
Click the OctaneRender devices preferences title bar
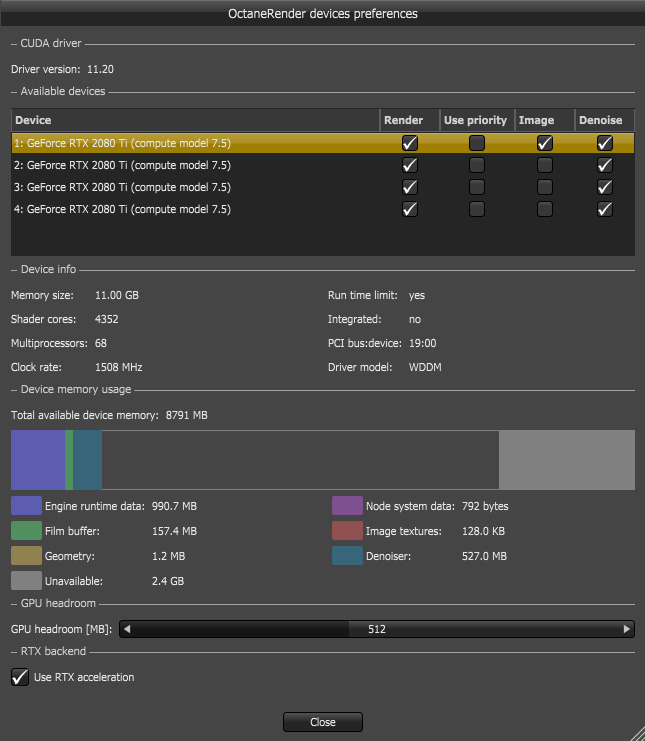[323, 14]
